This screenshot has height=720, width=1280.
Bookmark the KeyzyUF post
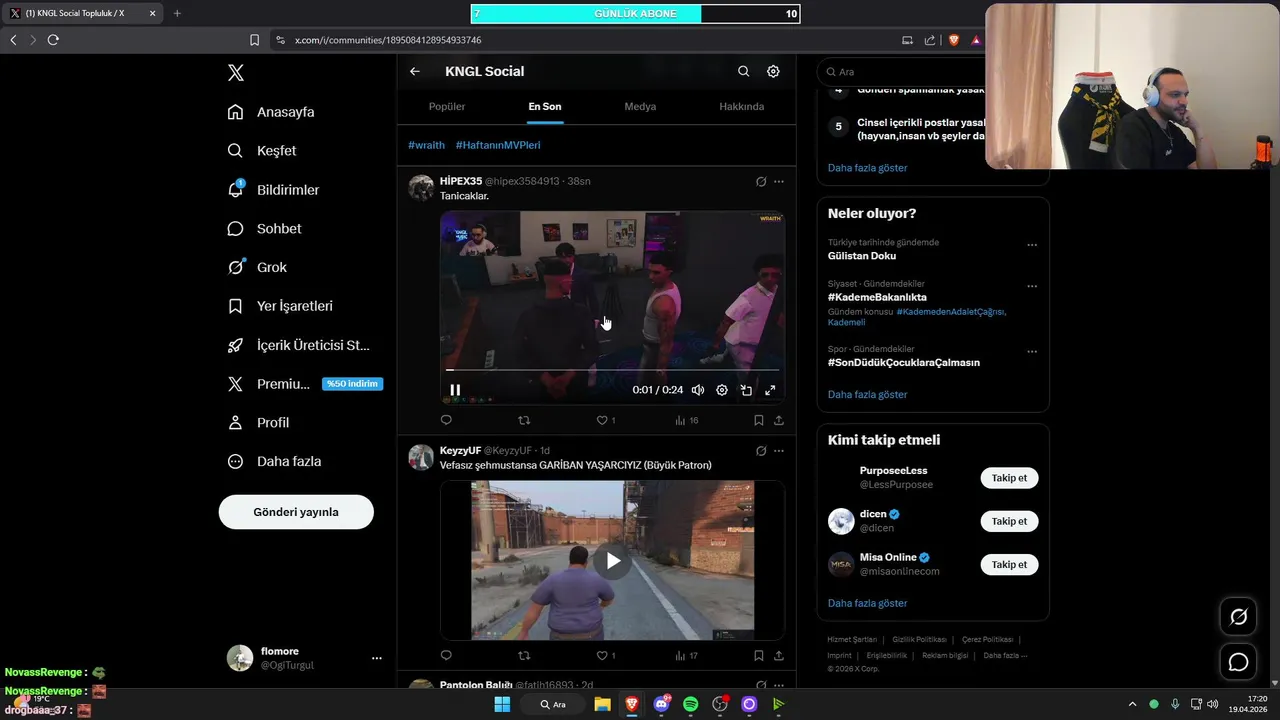759,656
